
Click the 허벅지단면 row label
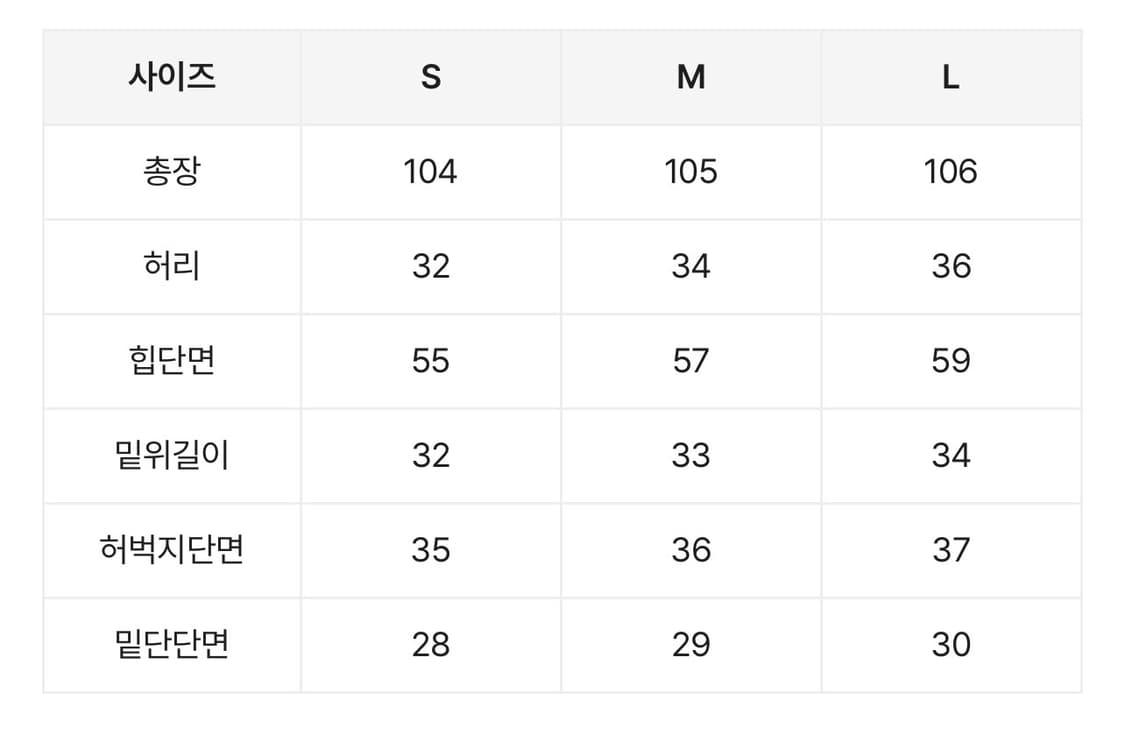tap(172, 550)
